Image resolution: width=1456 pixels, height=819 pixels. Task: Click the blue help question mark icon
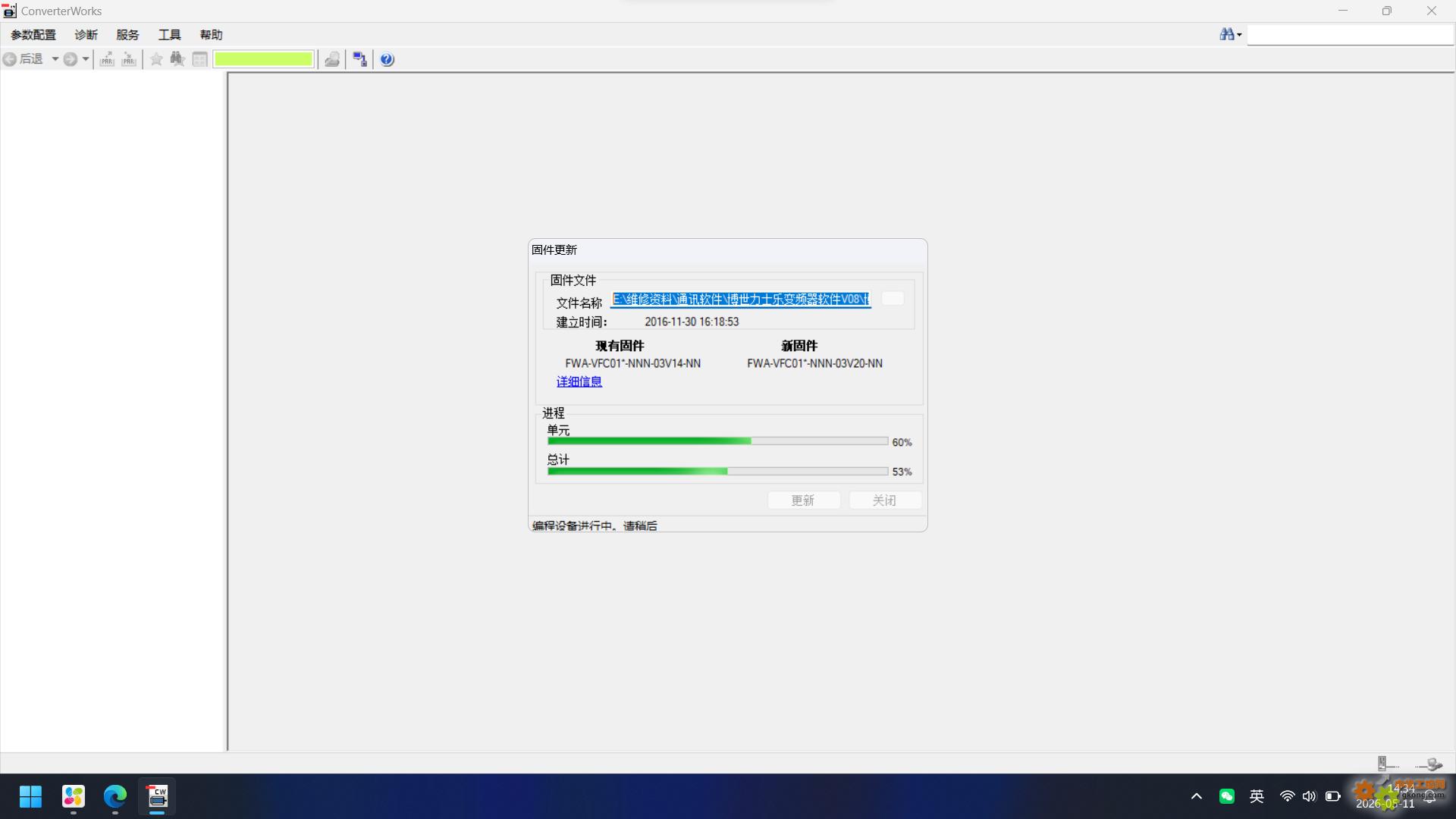tap(387, 59)
